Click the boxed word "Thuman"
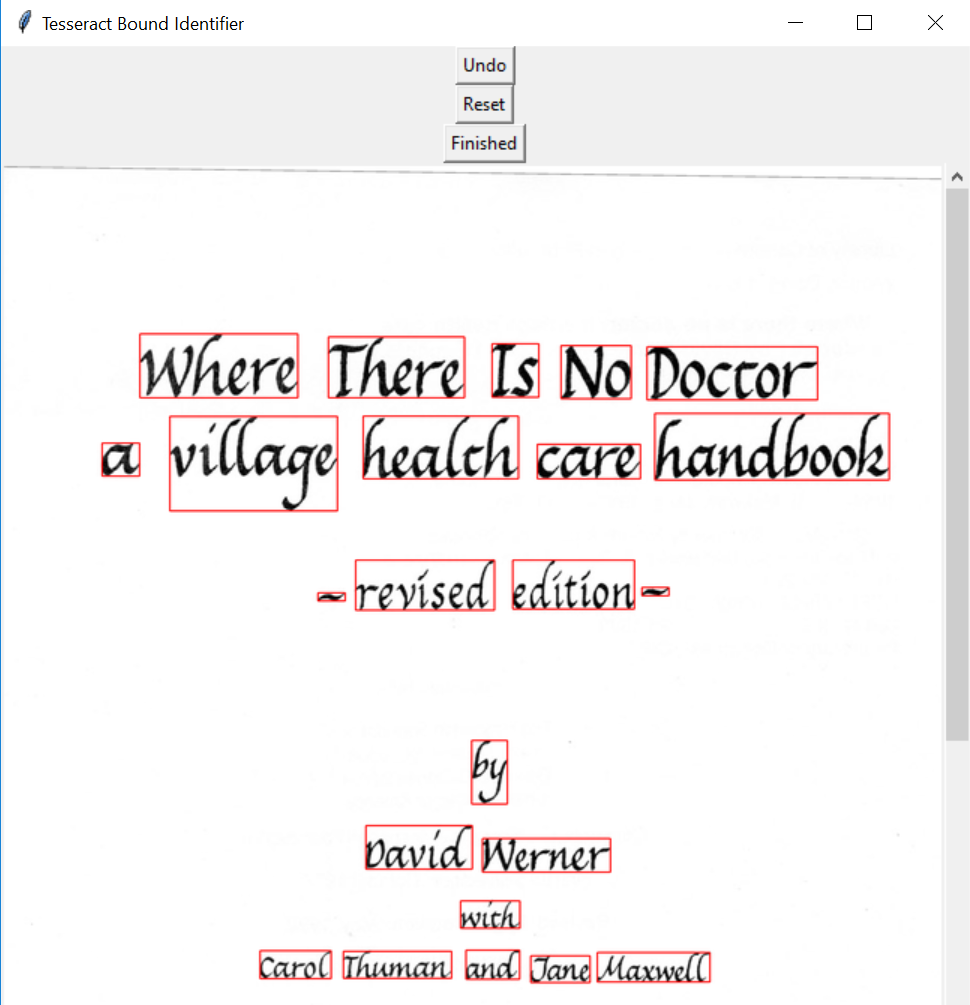The height and width of the screenshot is (1005, 970). click(397, 965)
